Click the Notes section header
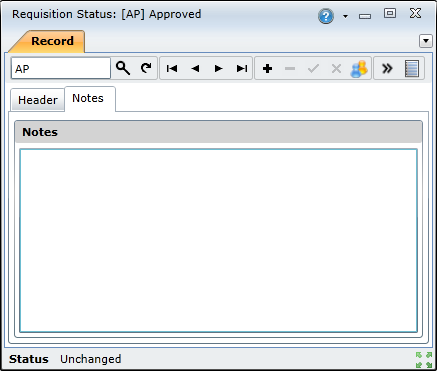437x371 pixels. point(218,132)
